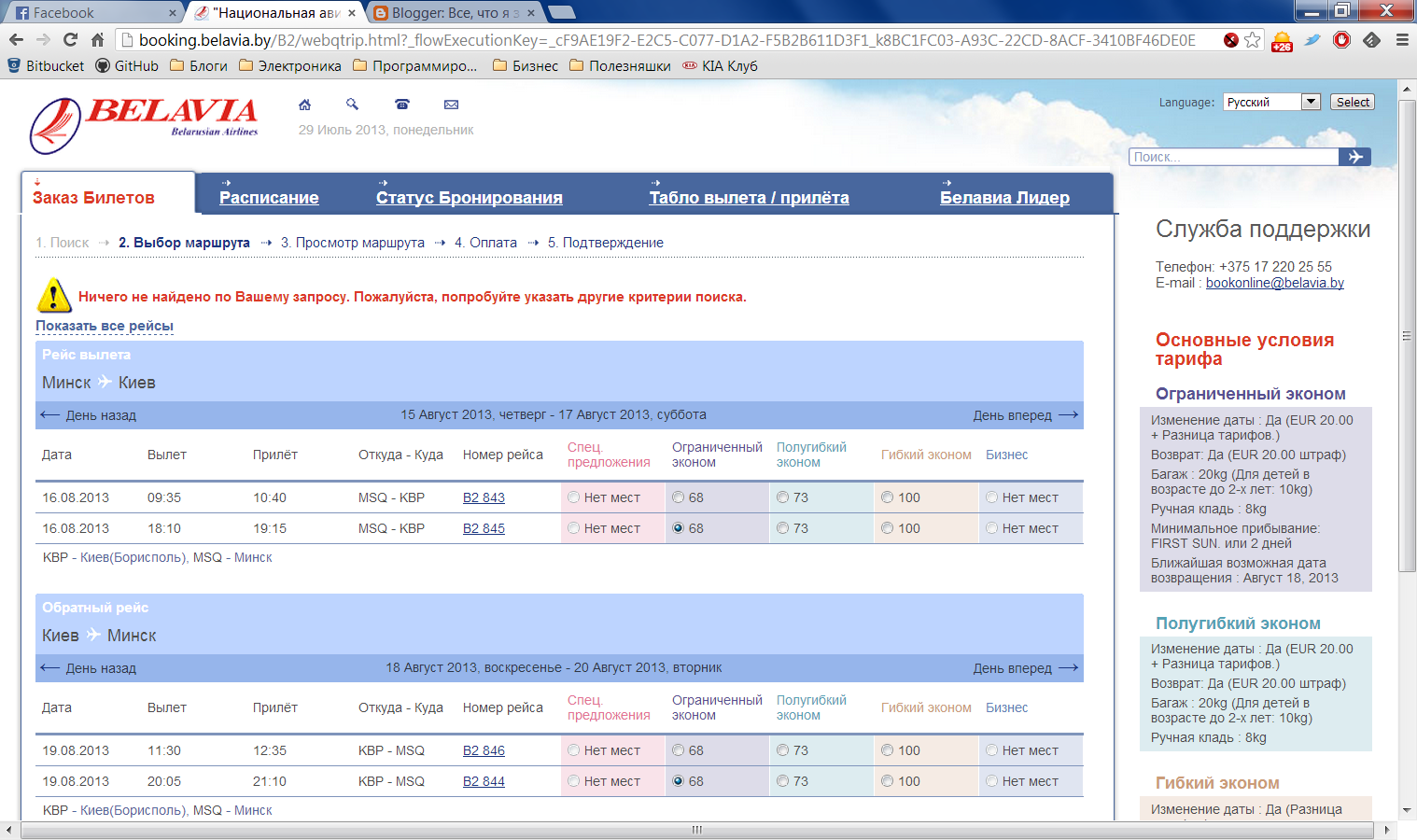Image resolution: width=1417 pixels, height=840 pixels.
Task: Open the Блоги bookmarks folder
Action: point(199,66)
